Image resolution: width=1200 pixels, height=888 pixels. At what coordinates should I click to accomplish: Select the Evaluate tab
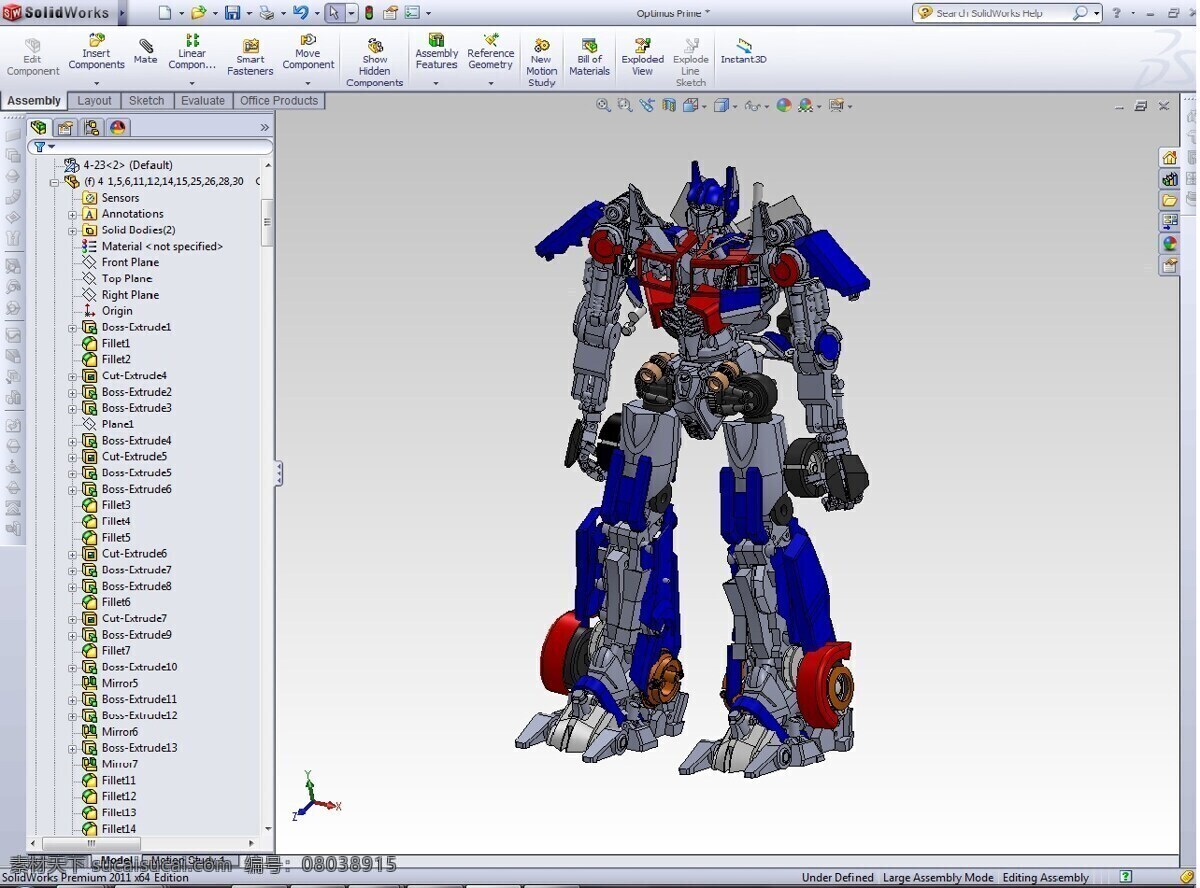pos(203,101)
